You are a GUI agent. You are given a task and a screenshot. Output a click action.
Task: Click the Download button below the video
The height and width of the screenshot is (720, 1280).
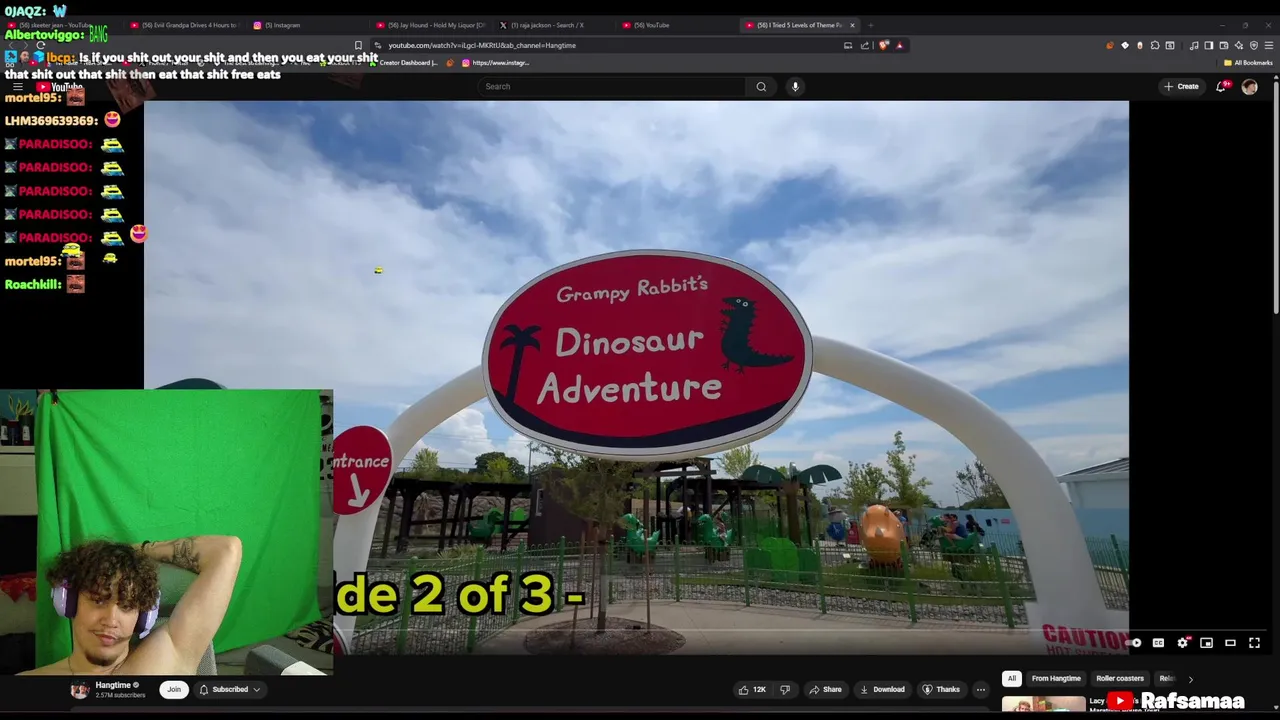coord(882,689)
